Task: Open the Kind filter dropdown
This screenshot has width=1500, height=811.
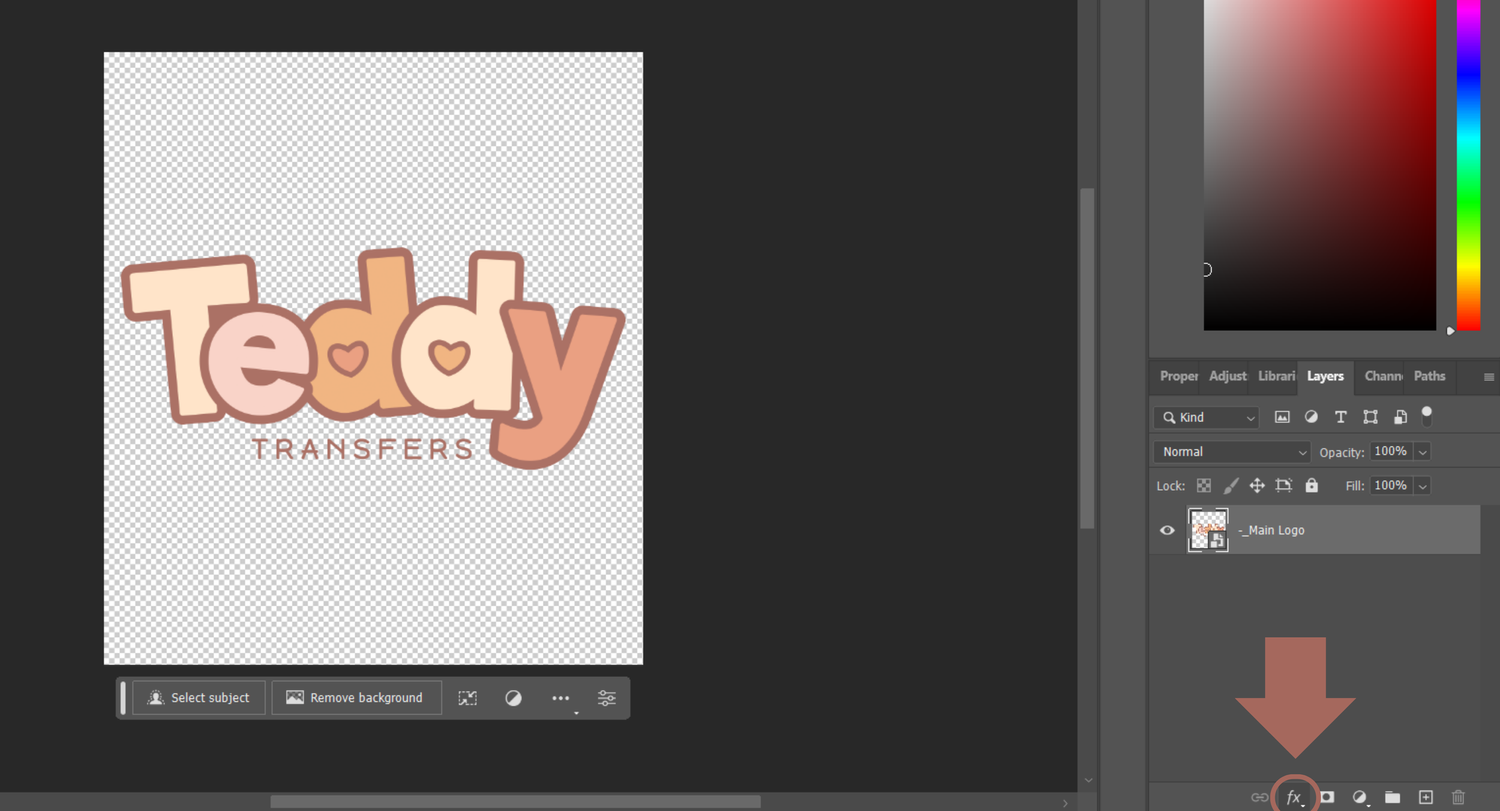Action: click(x=1206, y=417)
